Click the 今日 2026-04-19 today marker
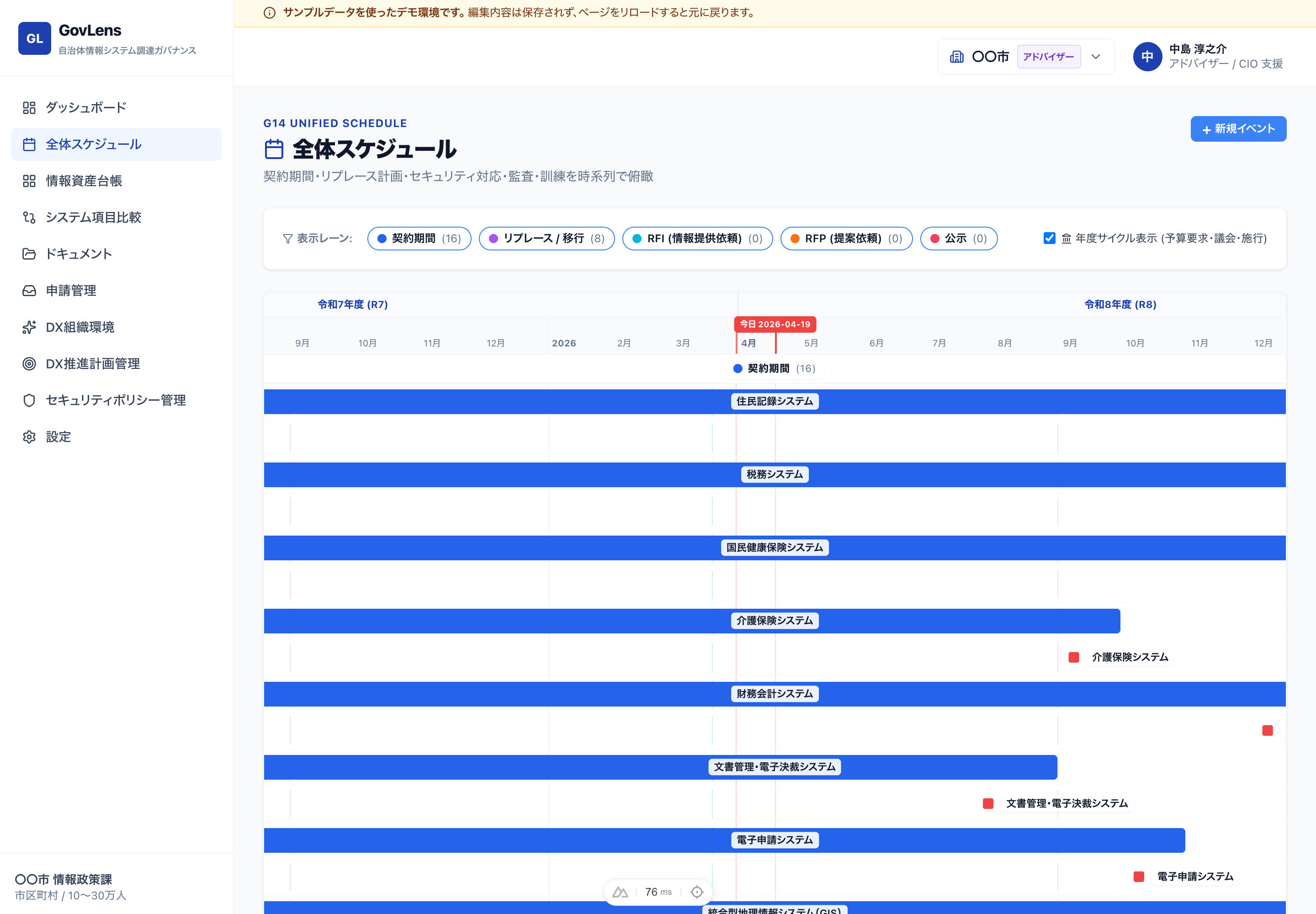The image size is (1316, 914). pyautogui.click(x=775, y=324)
